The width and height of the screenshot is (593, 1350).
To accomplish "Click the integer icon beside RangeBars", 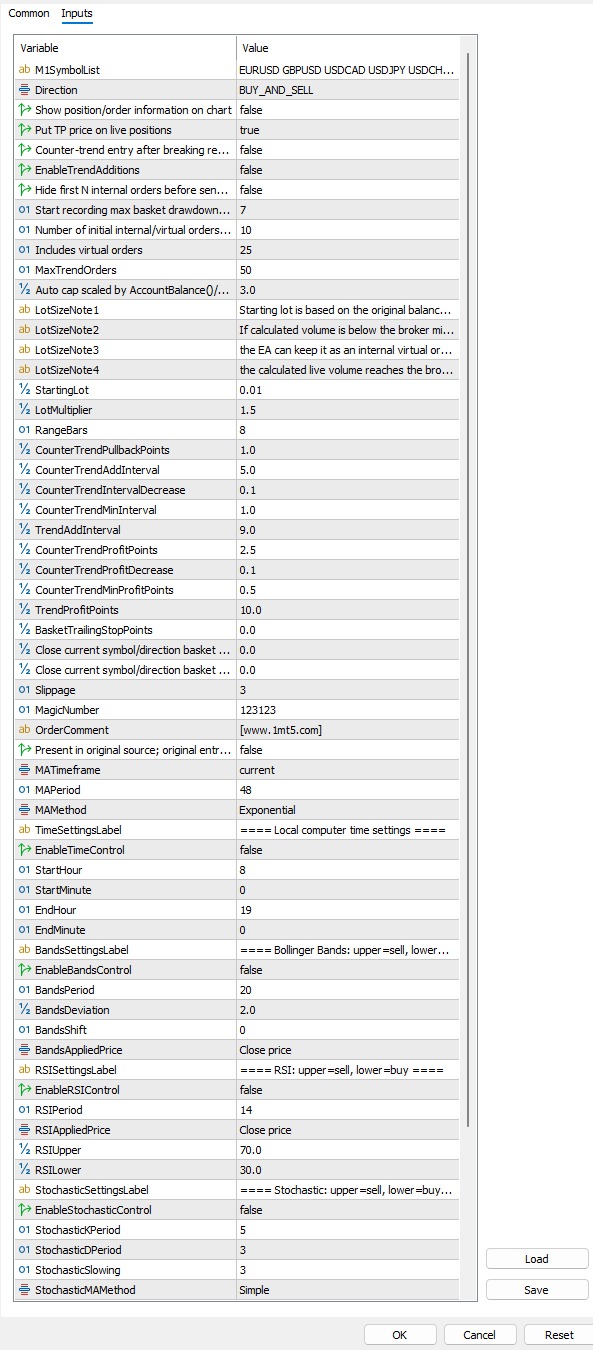I will 24,430.
